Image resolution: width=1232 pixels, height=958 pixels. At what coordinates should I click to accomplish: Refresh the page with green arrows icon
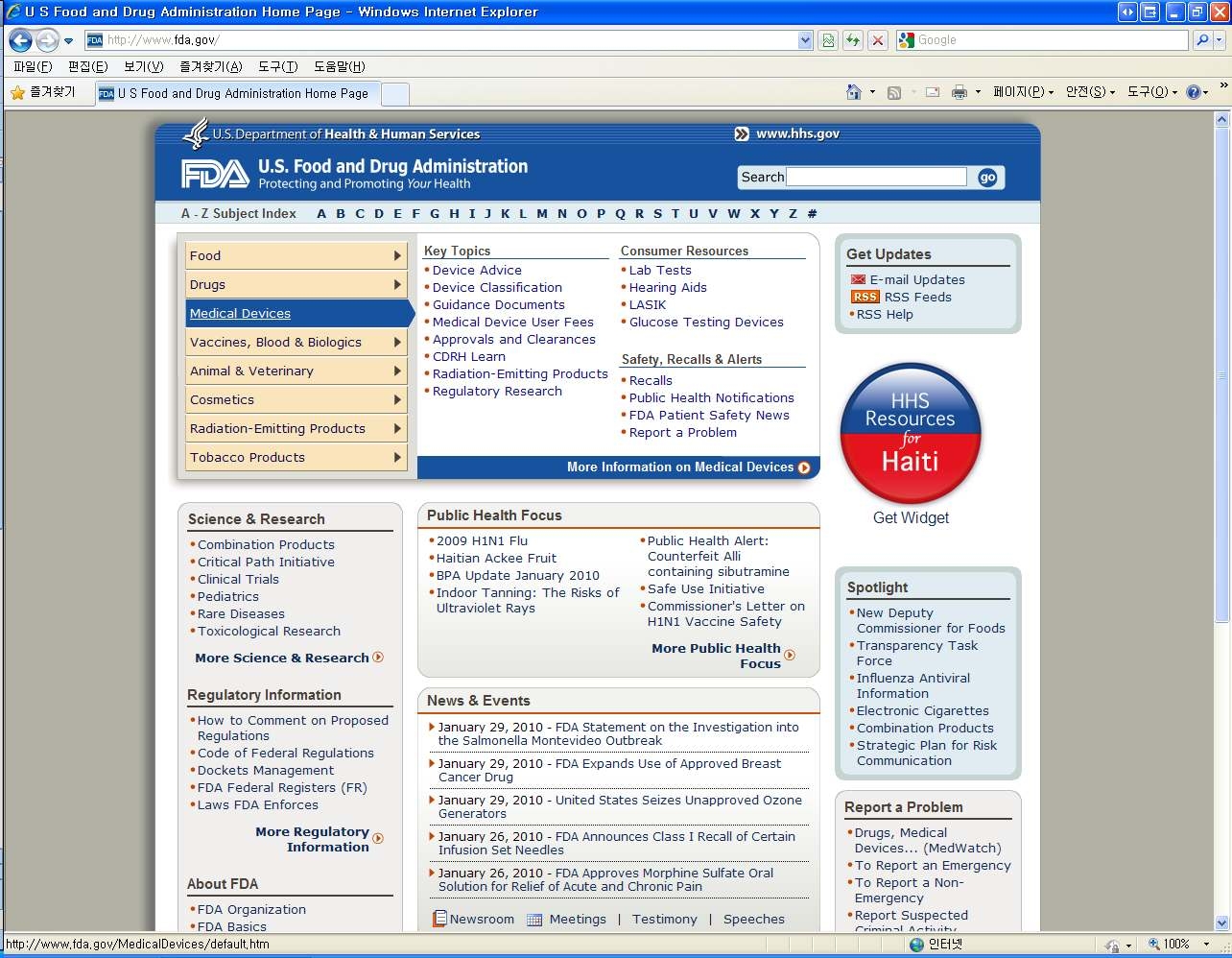[x=852, y=40]
